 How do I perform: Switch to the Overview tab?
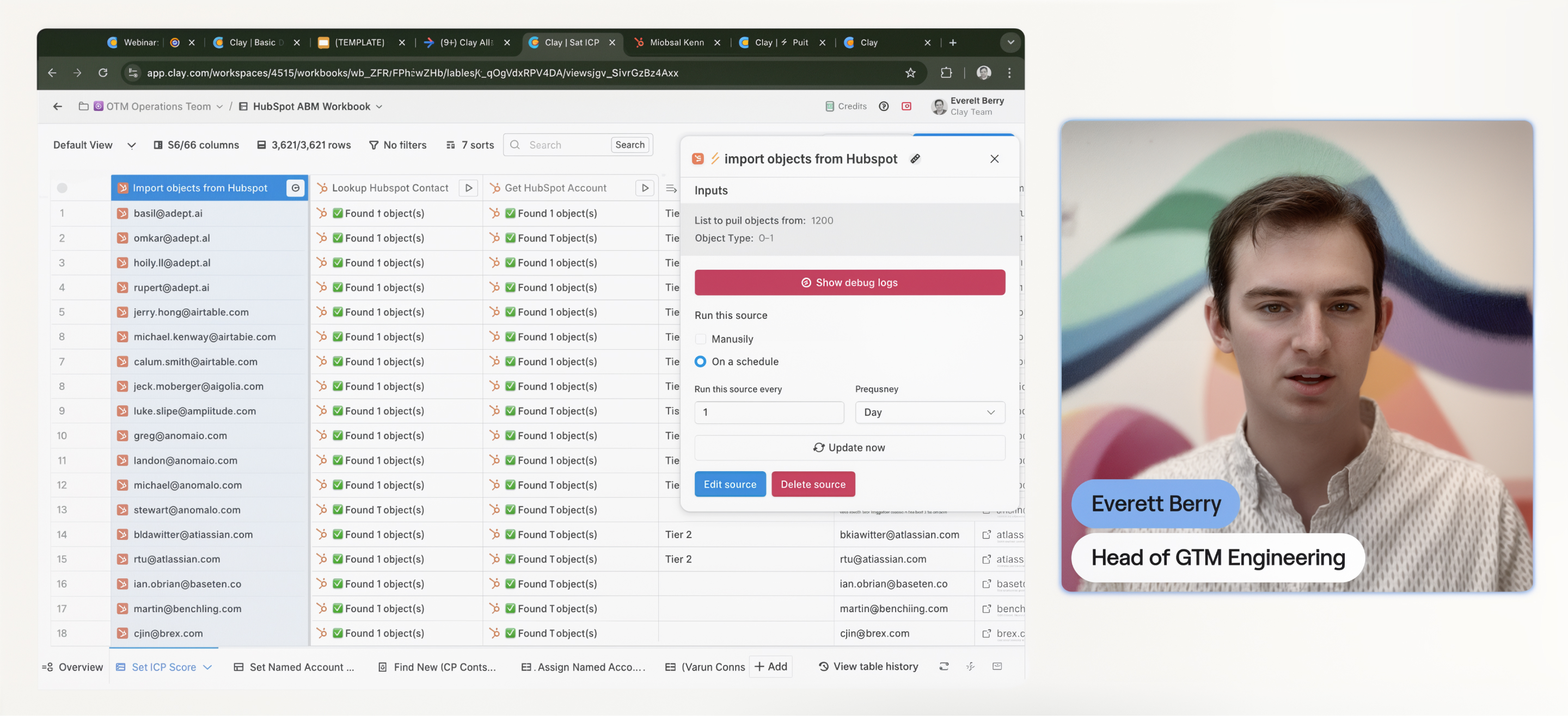(72, 668)
